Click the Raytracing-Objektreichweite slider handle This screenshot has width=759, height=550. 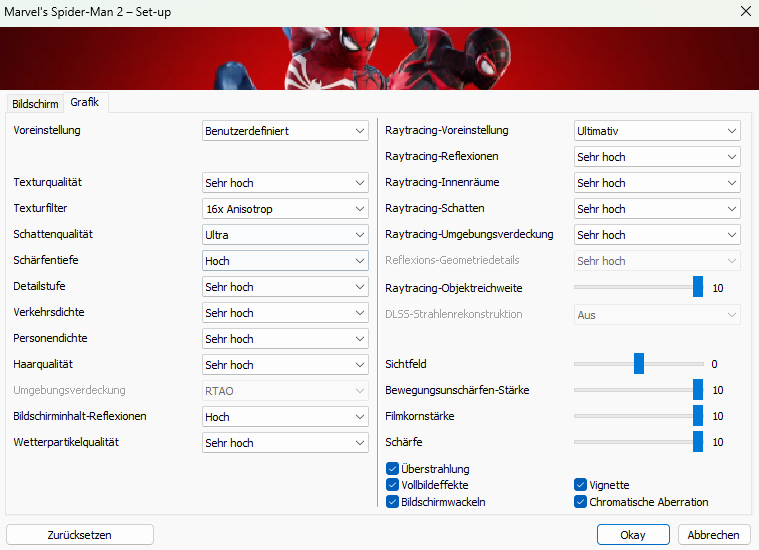[698, 287]
